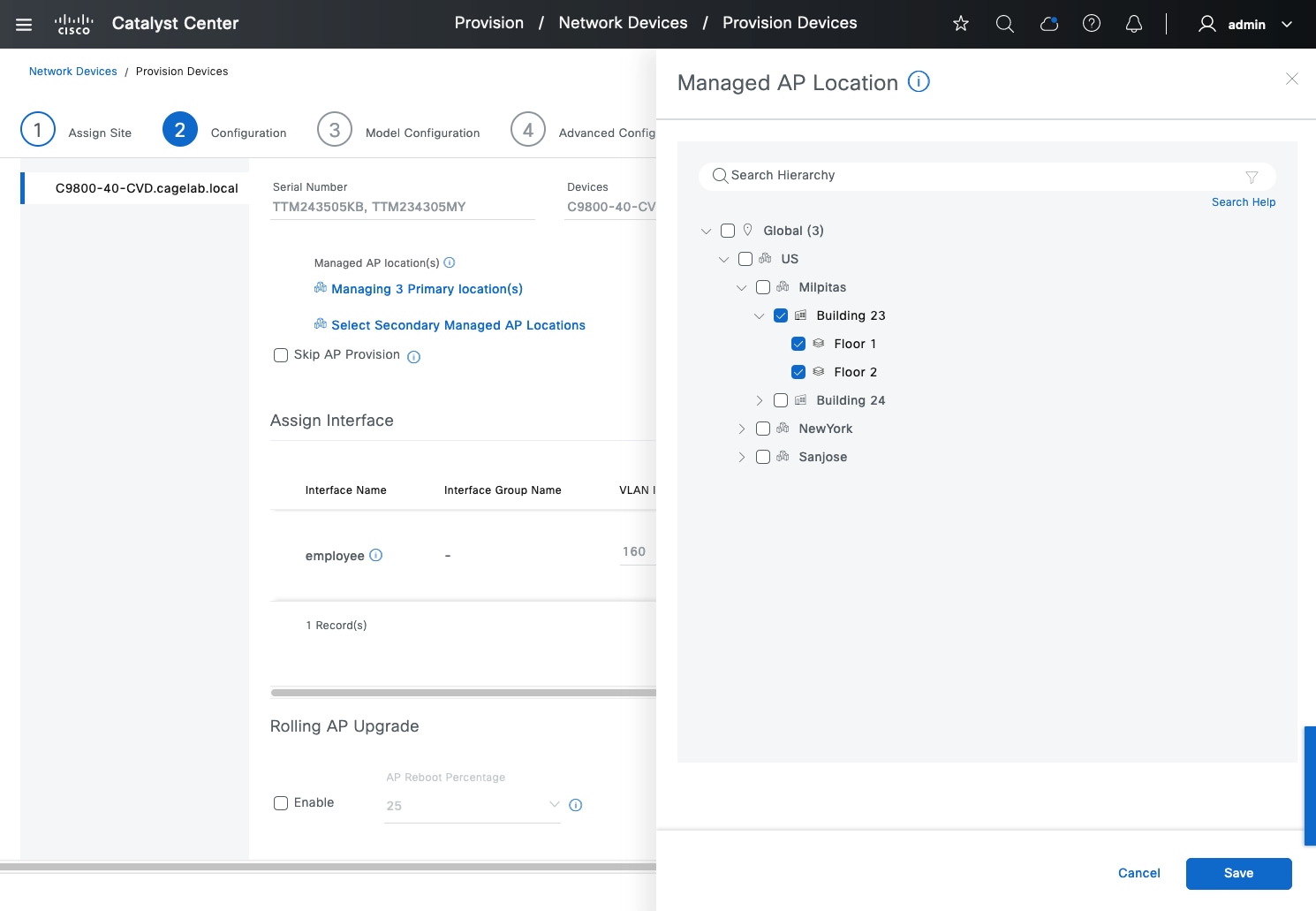The height and width of the screenshot is (911, 1316).
Task: Click the cloud status icon
Action: (1048, 24)
